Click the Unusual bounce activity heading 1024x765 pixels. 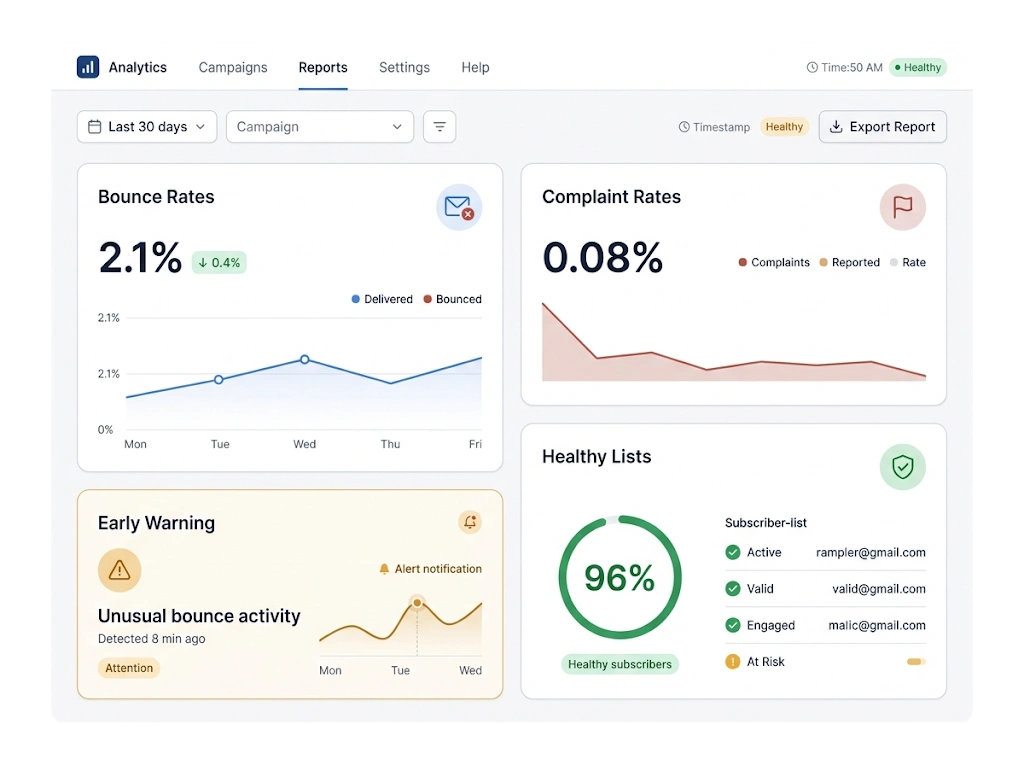click(x=199, y=616)
